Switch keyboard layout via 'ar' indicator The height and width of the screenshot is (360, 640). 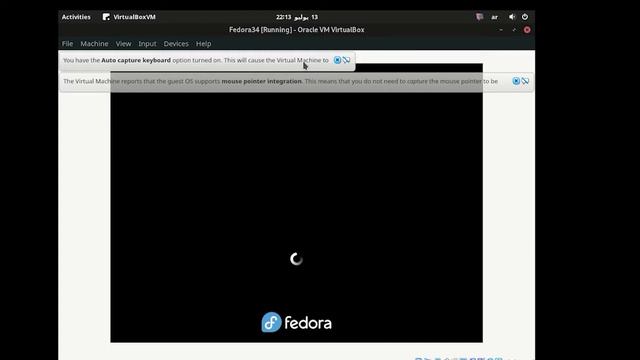[494, 17]
